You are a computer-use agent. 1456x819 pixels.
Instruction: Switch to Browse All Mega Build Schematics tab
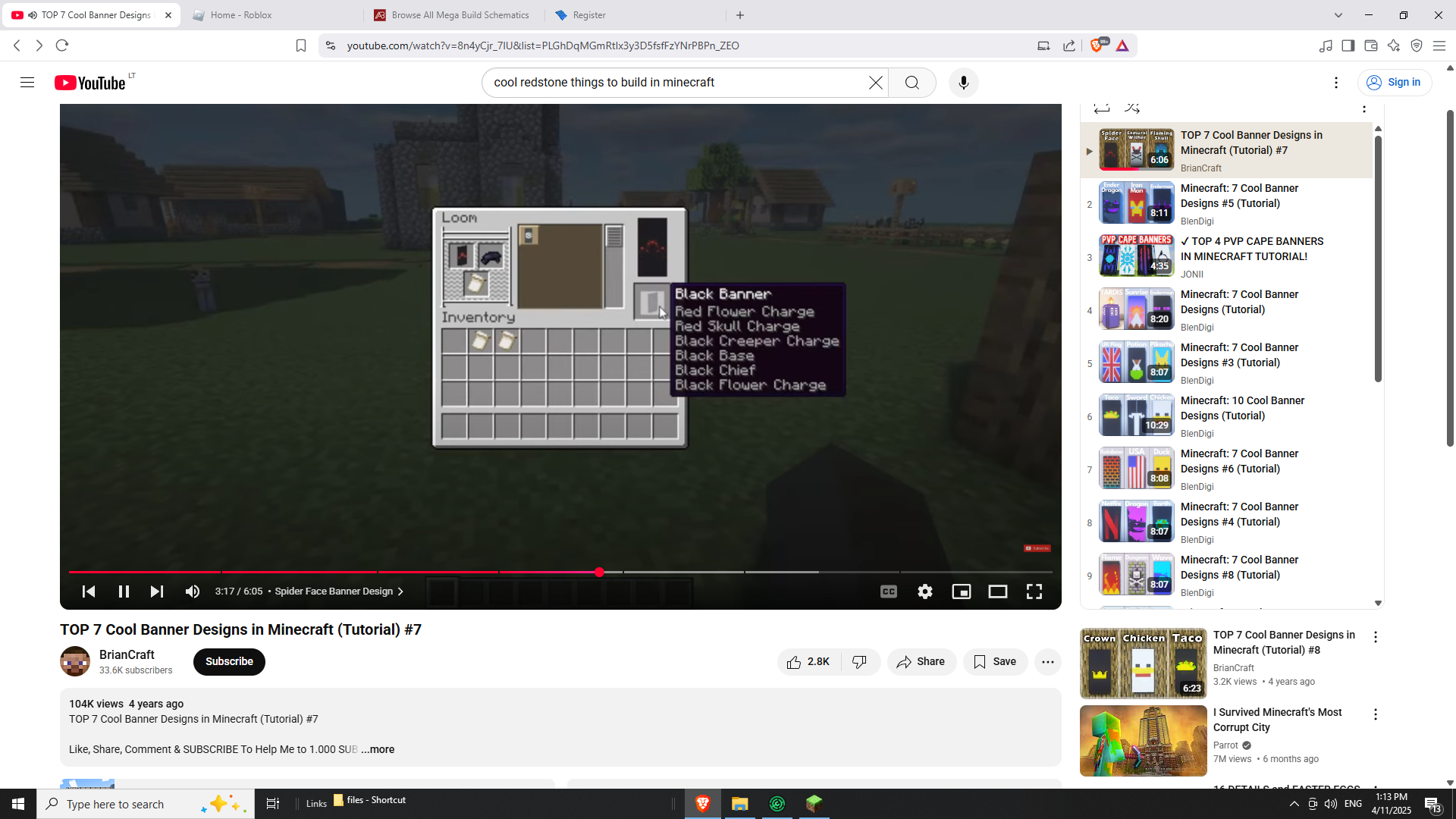460,15
